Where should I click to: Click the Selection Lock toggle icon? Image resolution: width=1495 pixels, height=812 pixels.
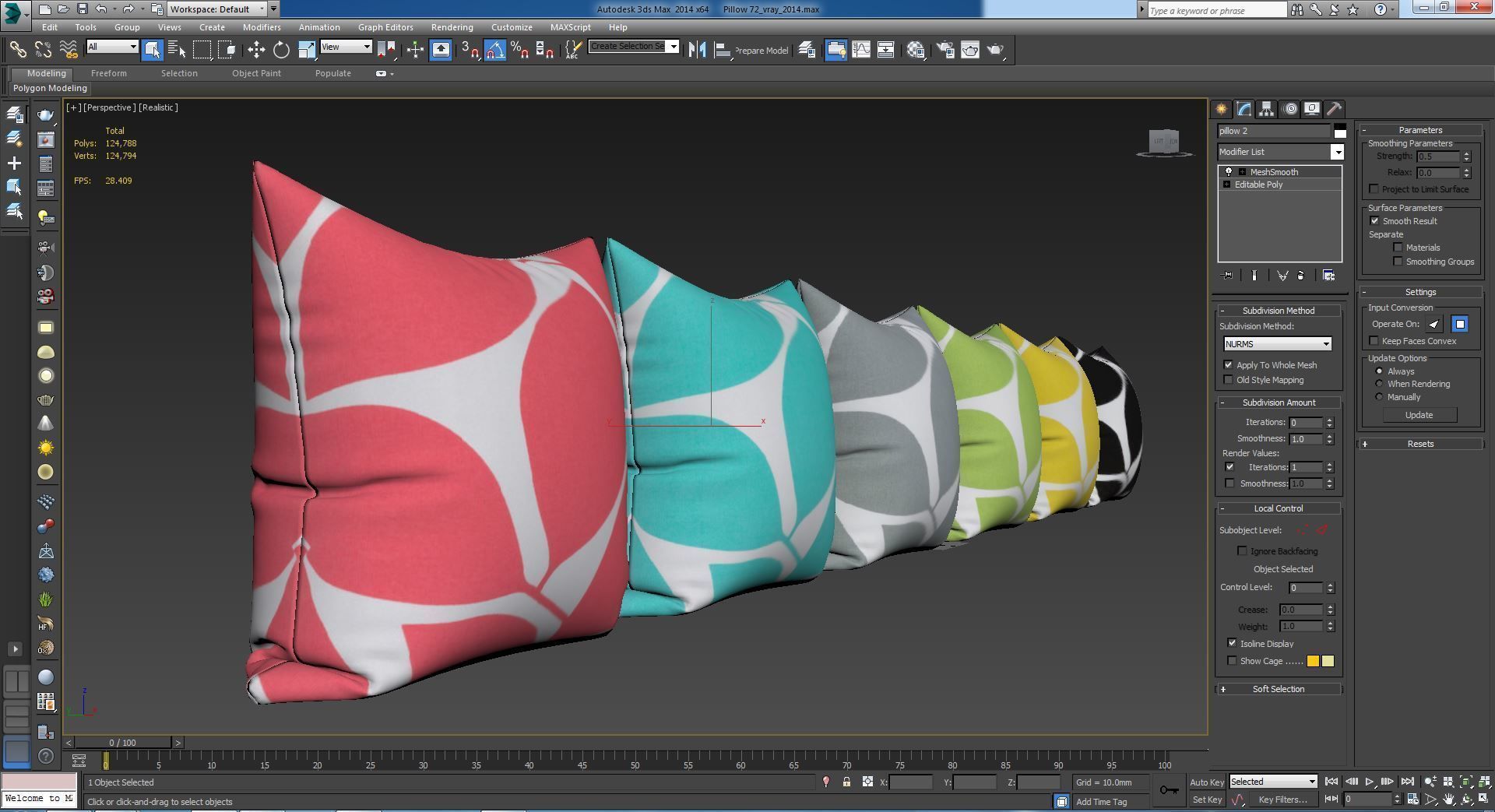[x=846, y=782]
